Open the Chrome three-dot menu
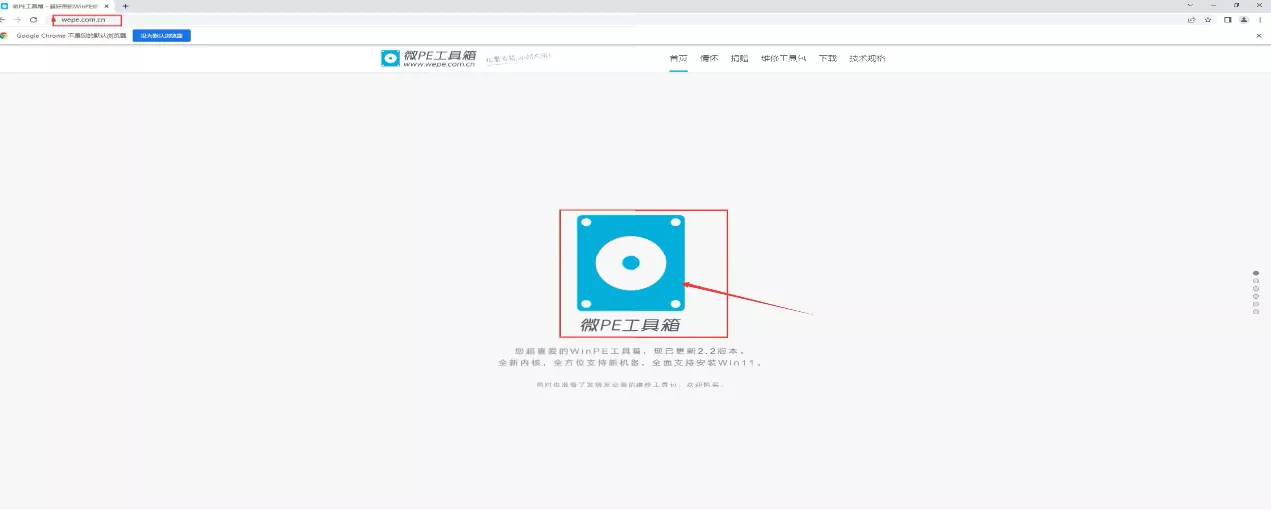The height and width of the screenshot is (511, 1271). 1260,19
